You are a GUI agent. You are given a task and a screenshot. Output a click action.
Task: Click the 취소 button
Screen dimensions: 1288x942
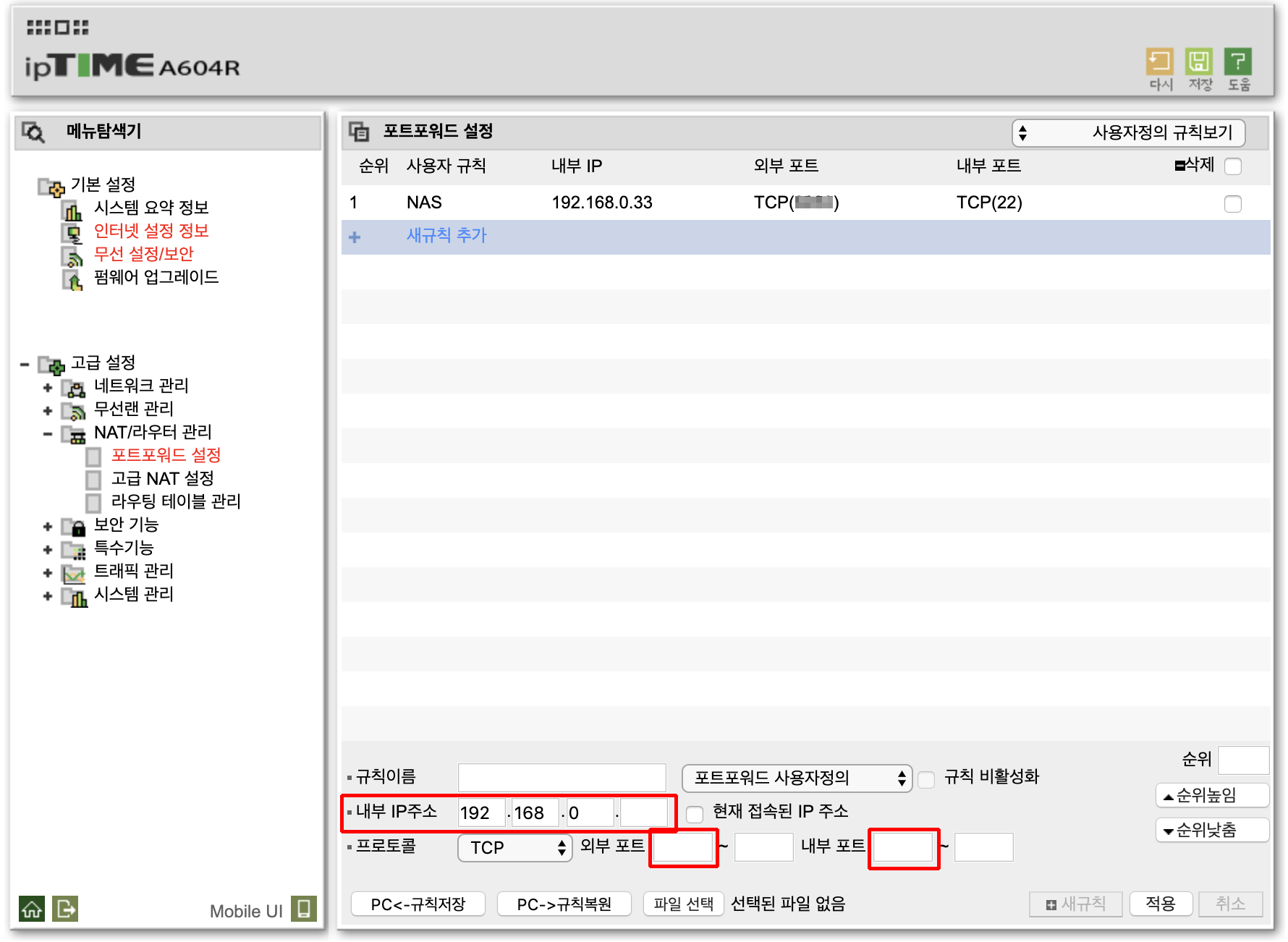click(1231, 904)
